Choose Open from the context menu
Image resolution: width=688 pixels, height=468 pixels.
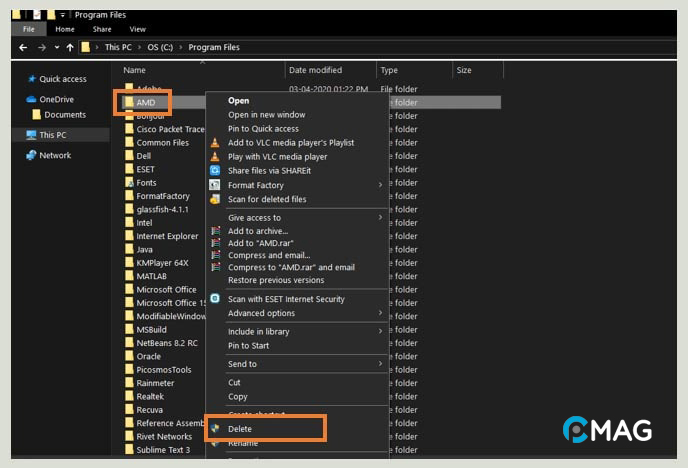pyautogui.click(x=239, y=100)
